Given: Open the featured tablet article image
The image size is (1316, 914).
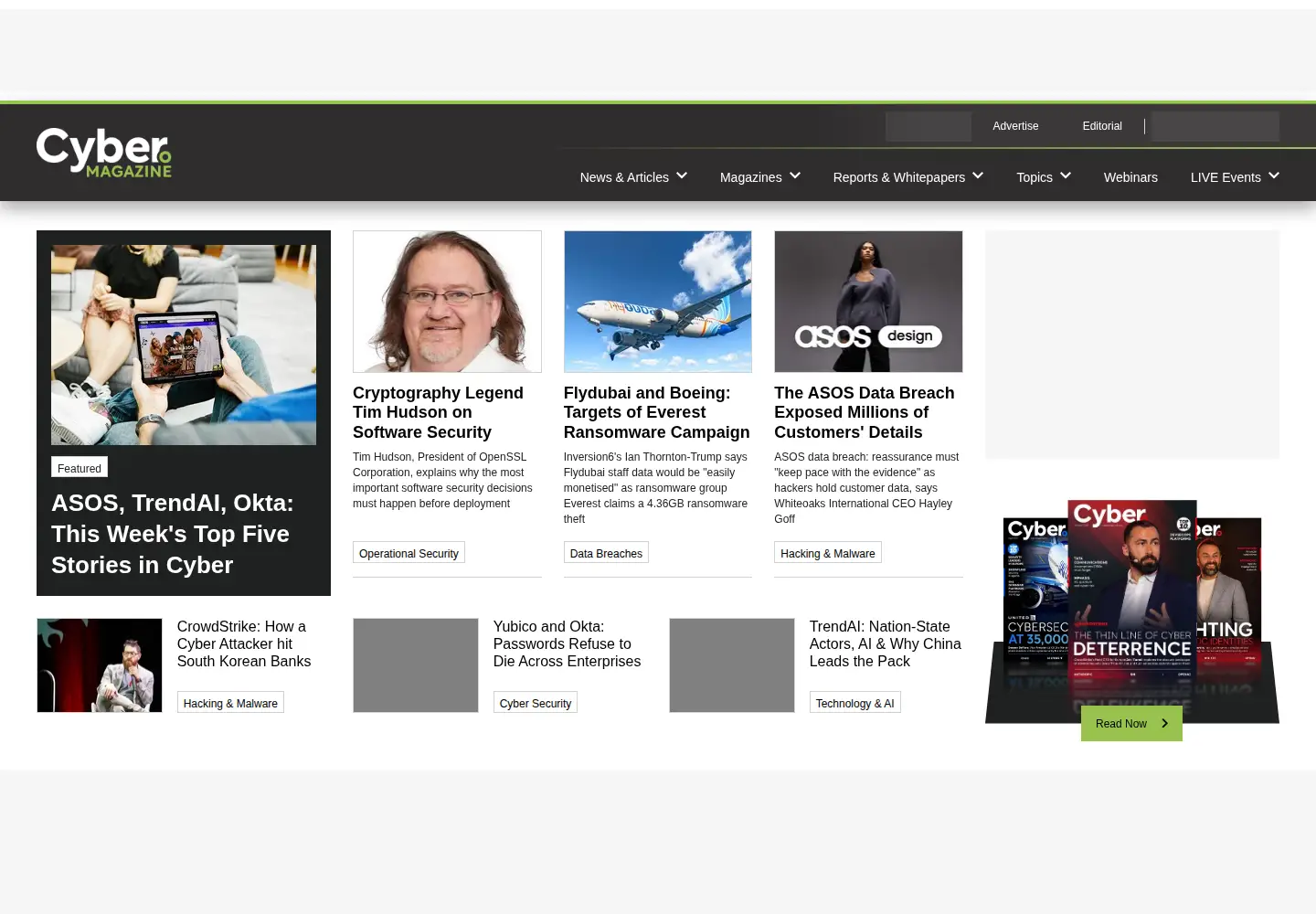Looking at the screenshot, I should point(184,345).
